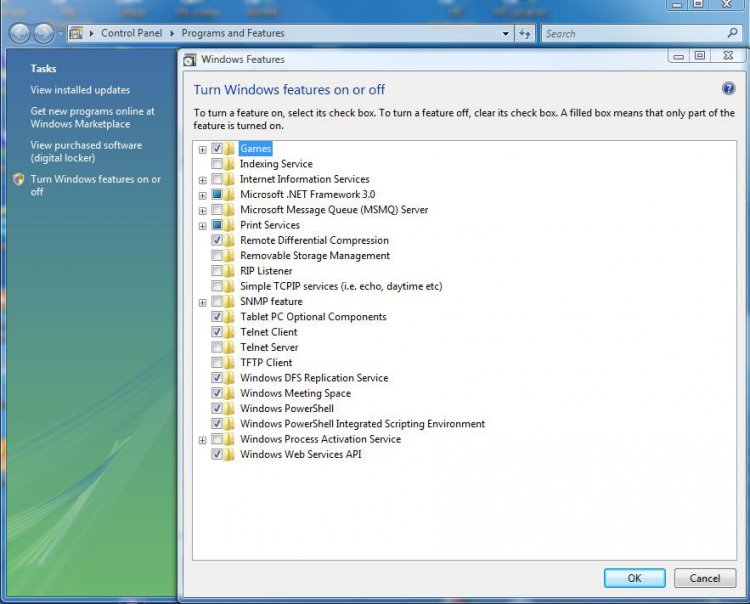Enable Simple TCPIP services checkbox
This screenshot has height=604, width=750.
pos(217,286)
